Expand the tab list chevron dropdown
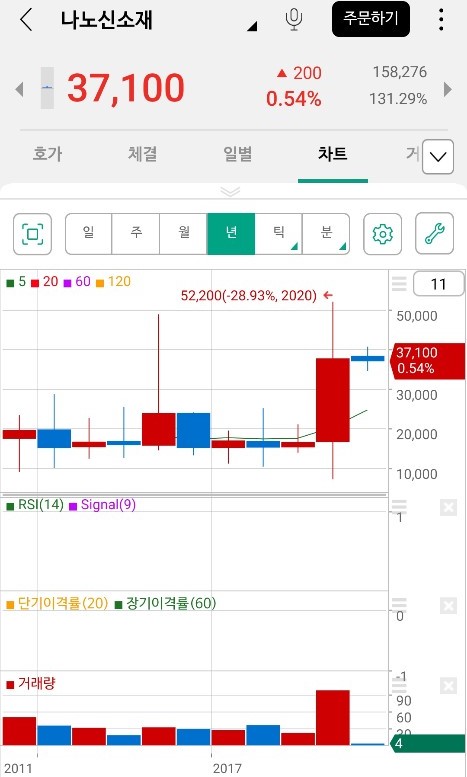 (x=438, y=157)
